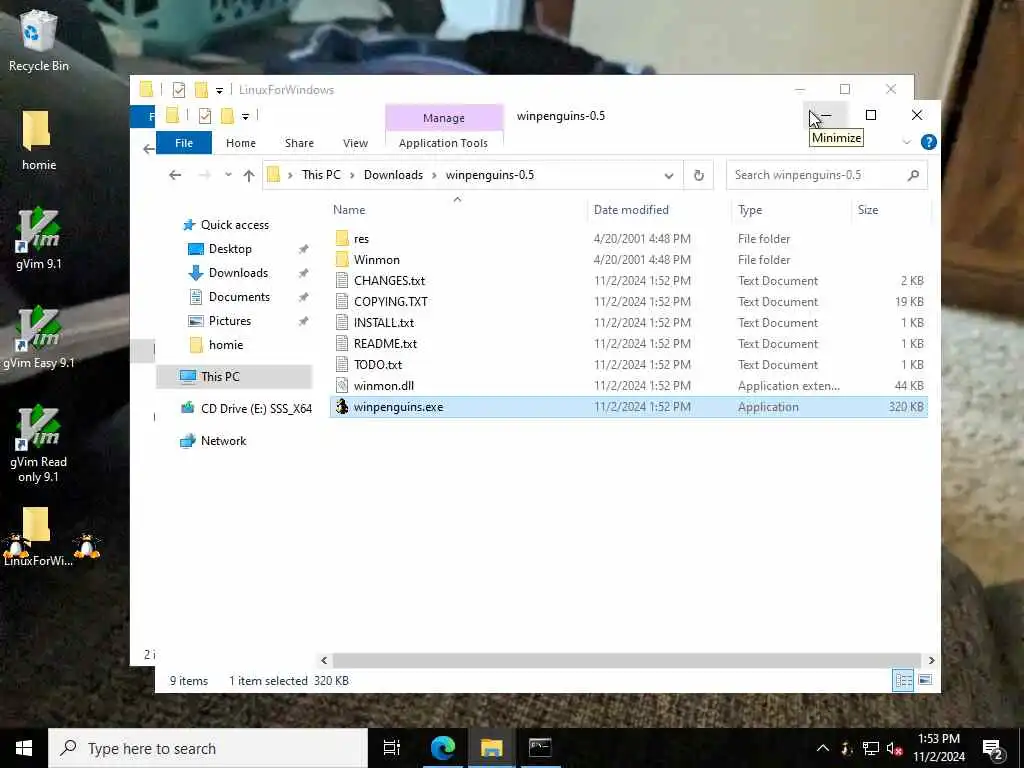Screen dimensions: 1024x768
Task: Click the Search winpenguins-0.5 field
Action: (827, 175)
